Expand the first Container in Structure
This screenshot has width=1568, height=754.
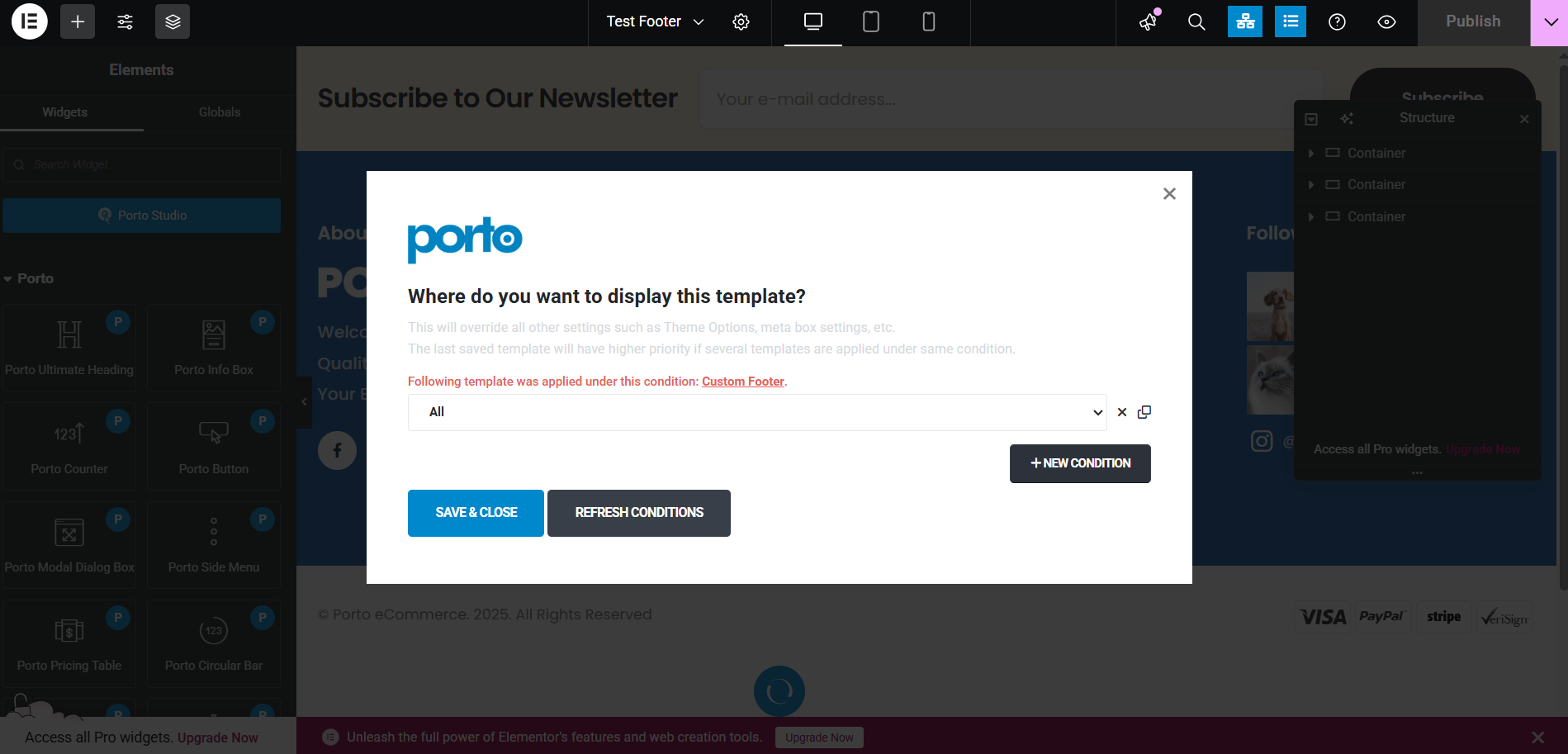click(x=1310, y=154)
